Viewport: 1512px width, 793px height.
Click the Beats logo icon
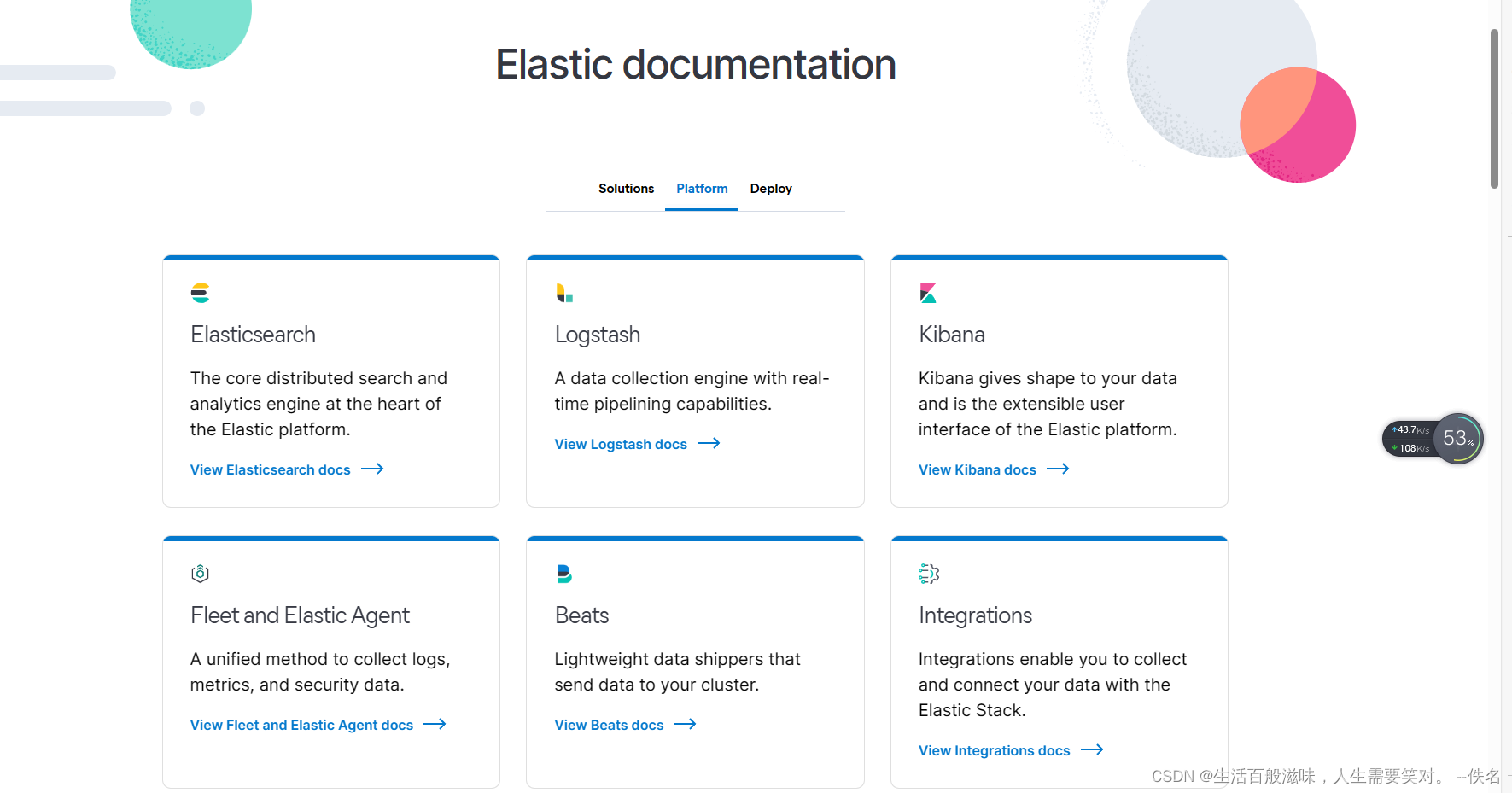(564, 574)
